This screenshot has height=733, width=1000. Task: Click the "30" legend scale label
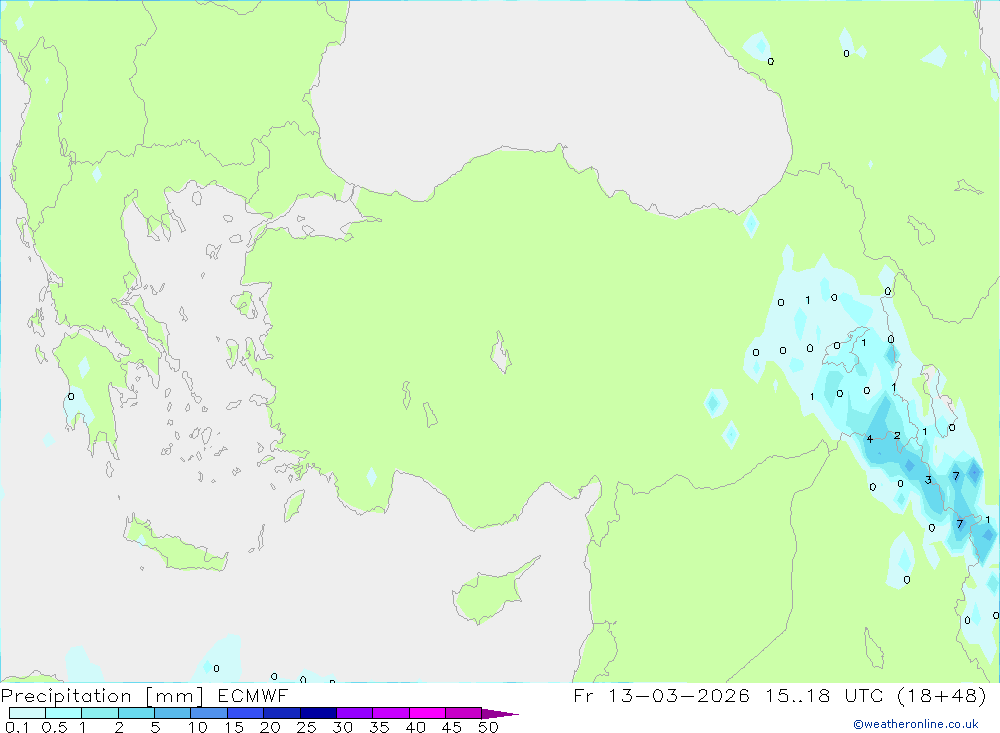pos(343,727)
